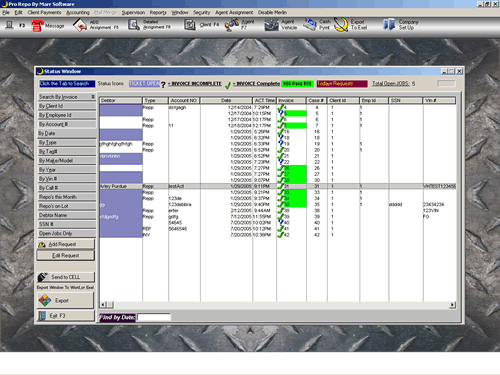500x375 pixels.
Task: Select the By Employee Id search tab
Action: click(x=67, y=115)
